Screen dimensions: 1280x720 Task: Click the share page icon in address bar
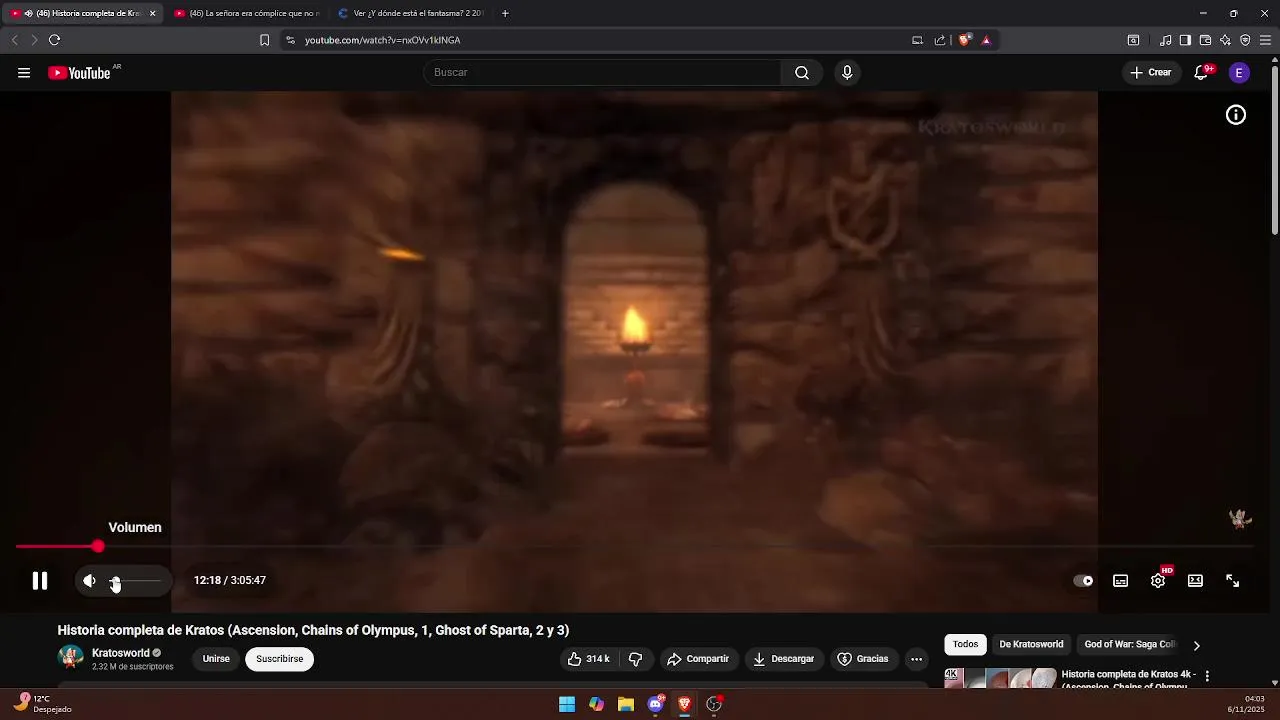pyautogui.click(x=940, y=40)
